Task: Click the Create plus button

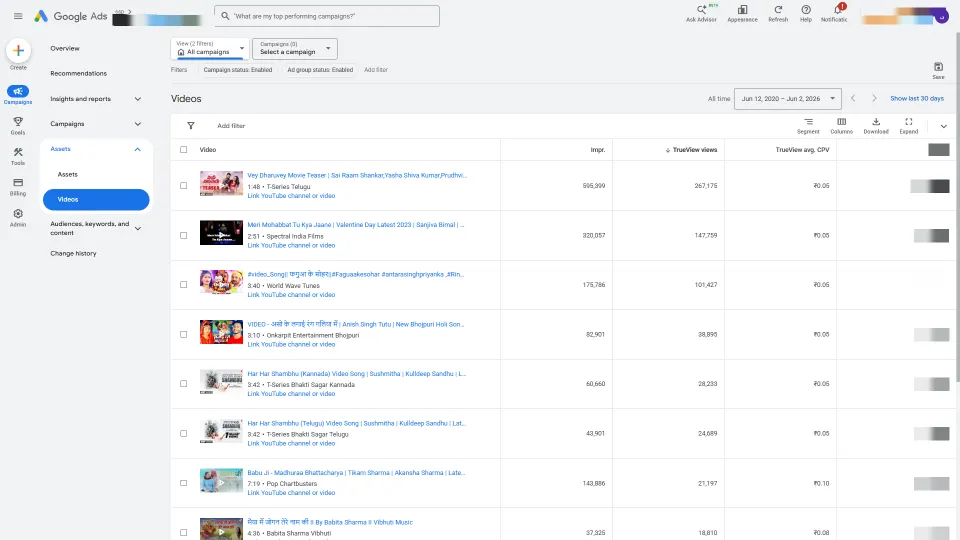Action: (18, 51)
